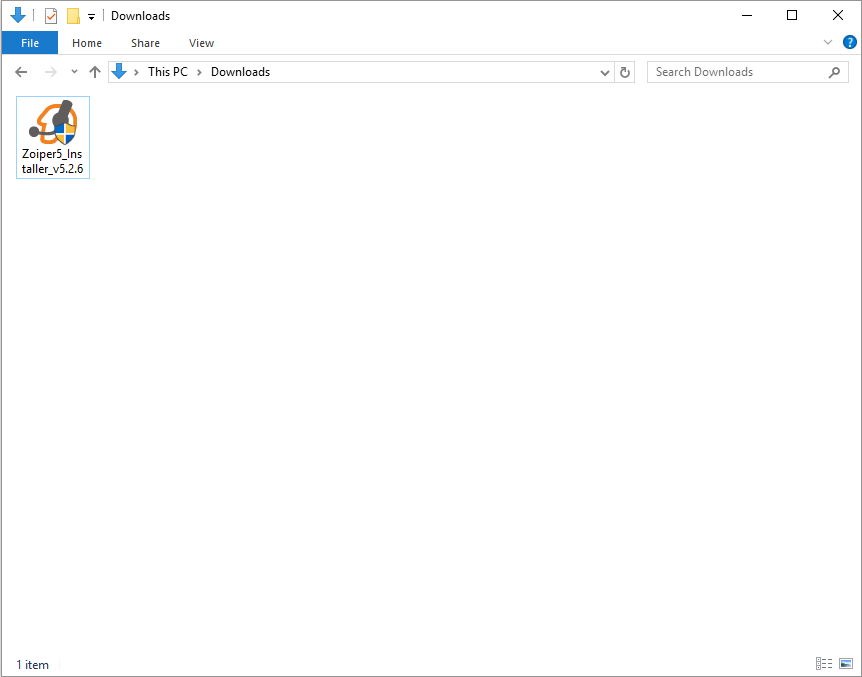Open Customize Quick Access Toolbar dropdown

coord(91,17)
